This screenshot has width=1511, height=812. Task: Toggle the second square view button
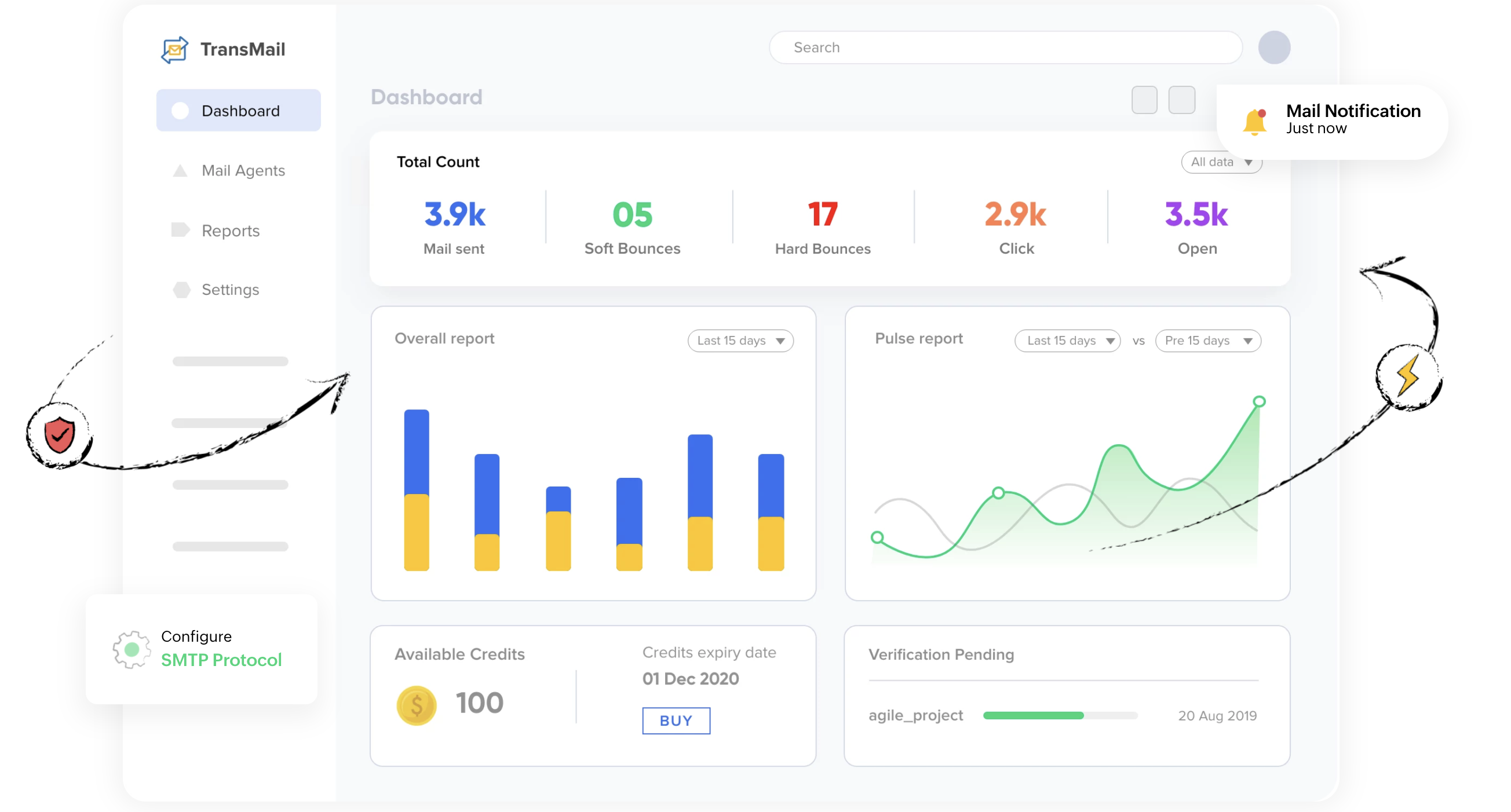point(1181,100)
